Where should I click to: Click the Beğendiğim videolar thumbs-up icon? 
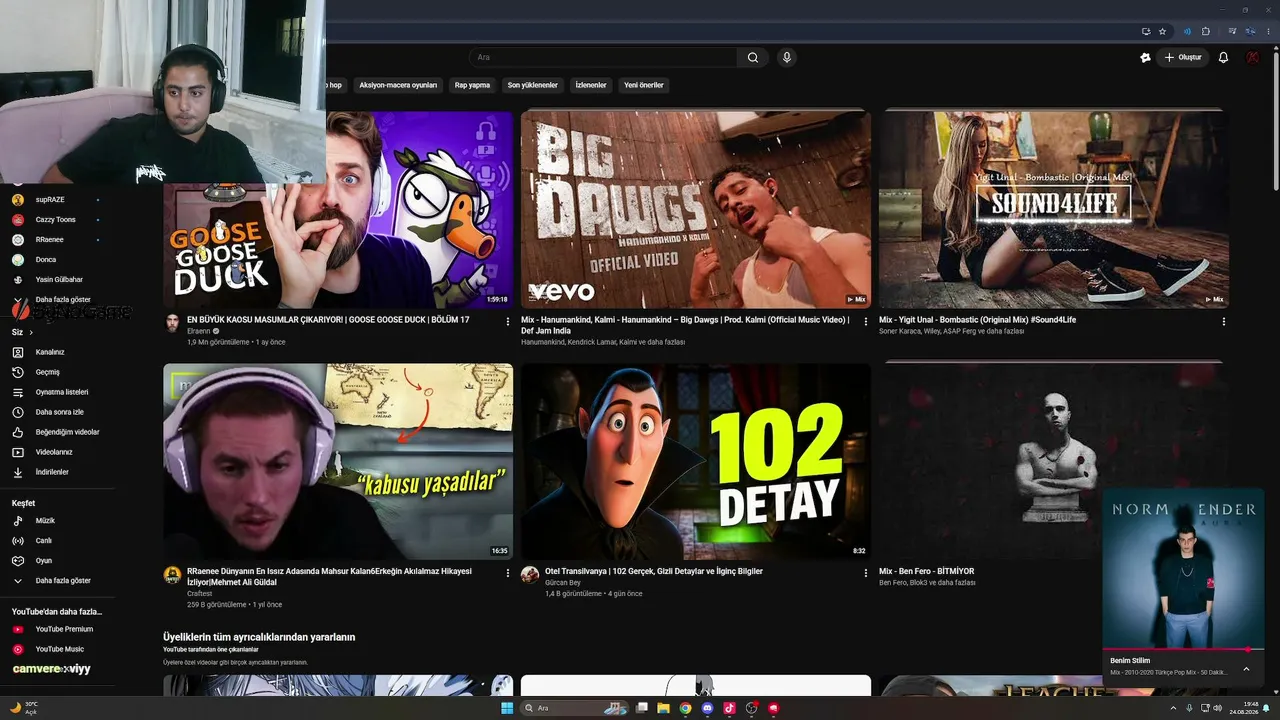(x=18, y=432)
